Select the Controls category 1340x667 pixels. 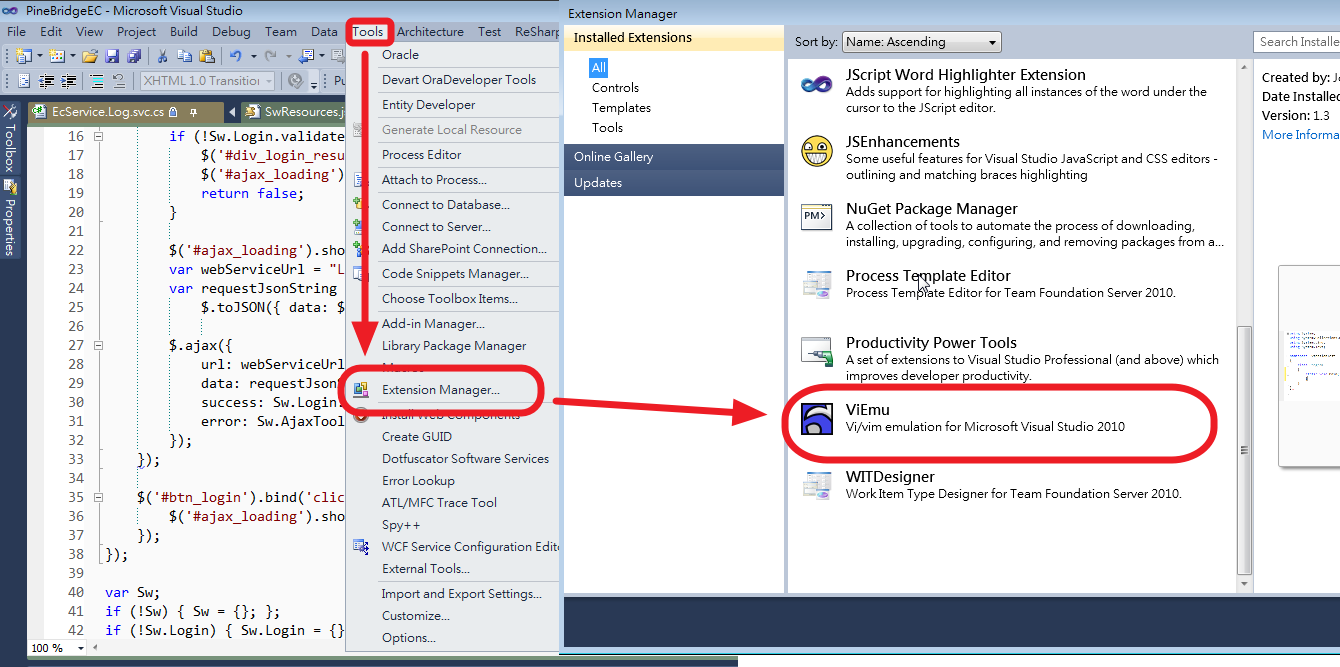click(x=615, y=88)
